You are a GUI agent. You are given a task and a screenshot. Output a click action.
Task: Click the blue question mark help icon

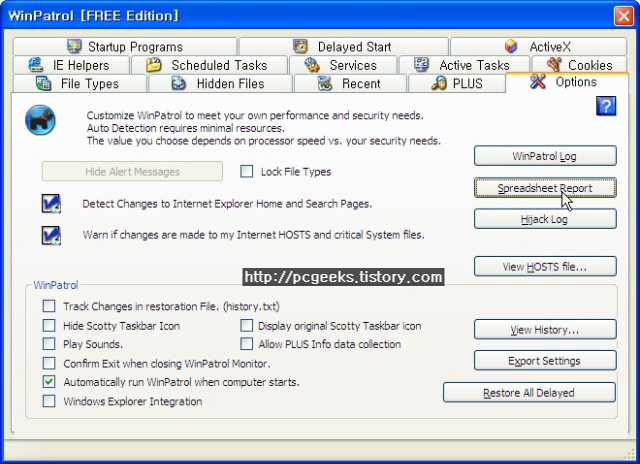[x=606, y=106]
